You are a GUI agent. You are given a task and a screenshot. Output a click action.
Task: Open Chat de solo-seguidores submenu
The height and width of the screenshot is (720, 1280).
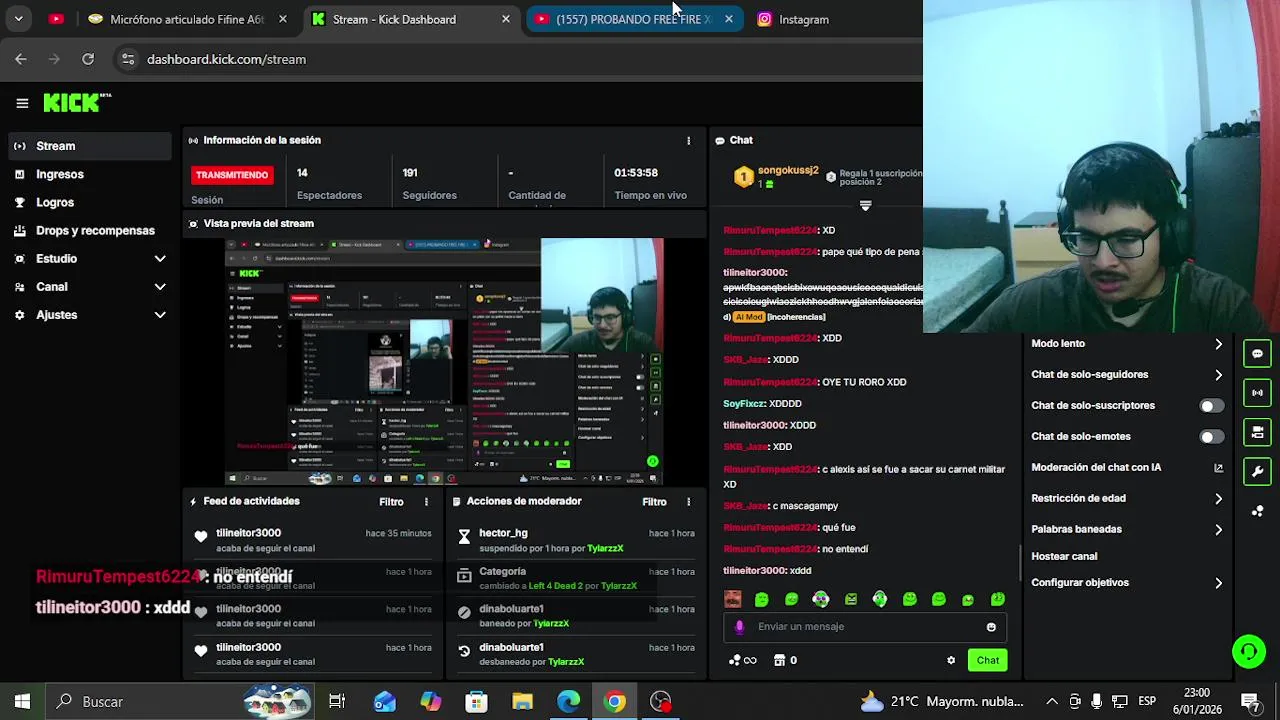pos(1127,375)
